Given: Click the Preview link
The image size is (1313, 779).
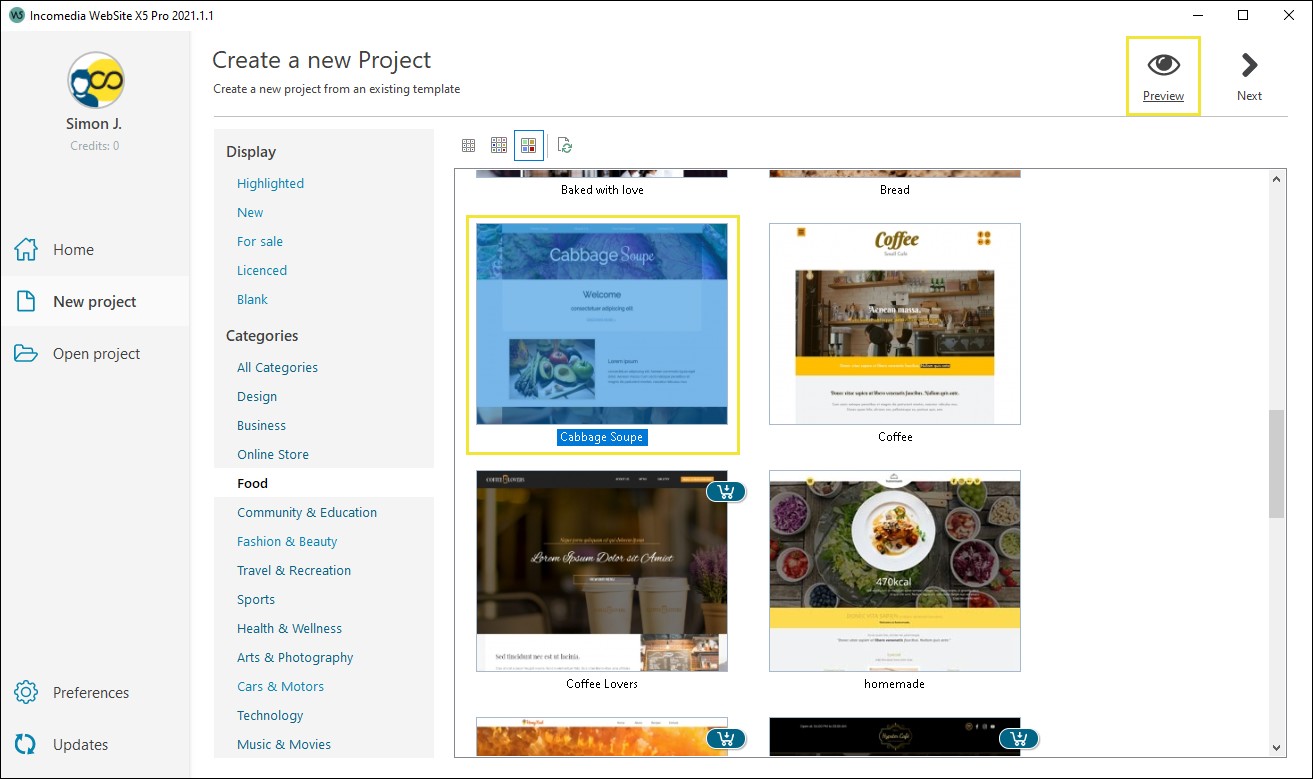Looking at the screenshot, I should [1163, 96].
